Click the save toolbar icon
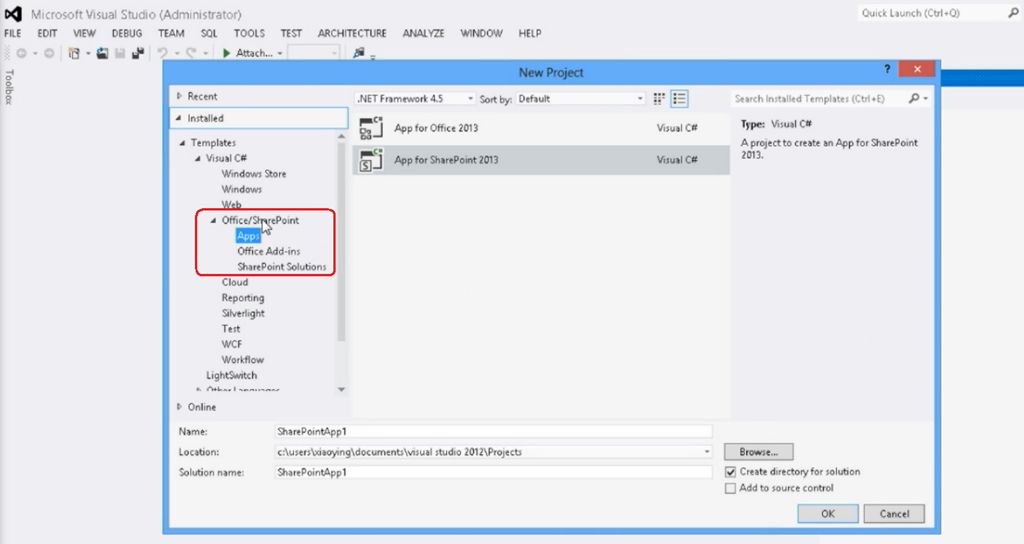Viewport: 1024px width, 544px height. pos(120,54)
